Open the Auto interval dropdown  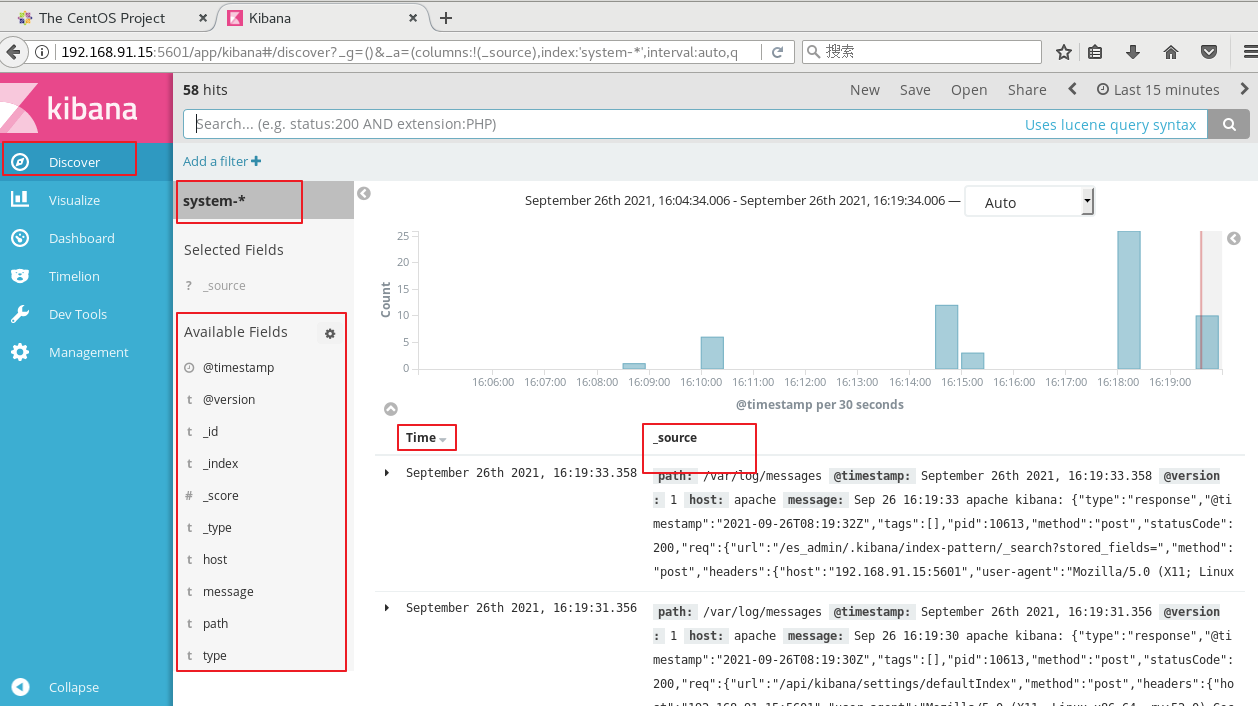[x=1030, y=202]
